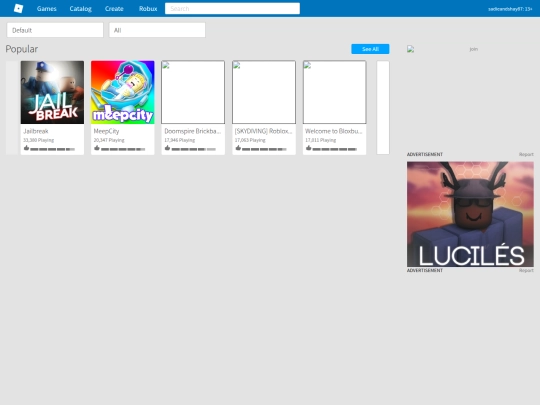Open the Doomspire Brickbattle broken thumbnail
Screen dimensions: 540x405
tap(193, 92)
